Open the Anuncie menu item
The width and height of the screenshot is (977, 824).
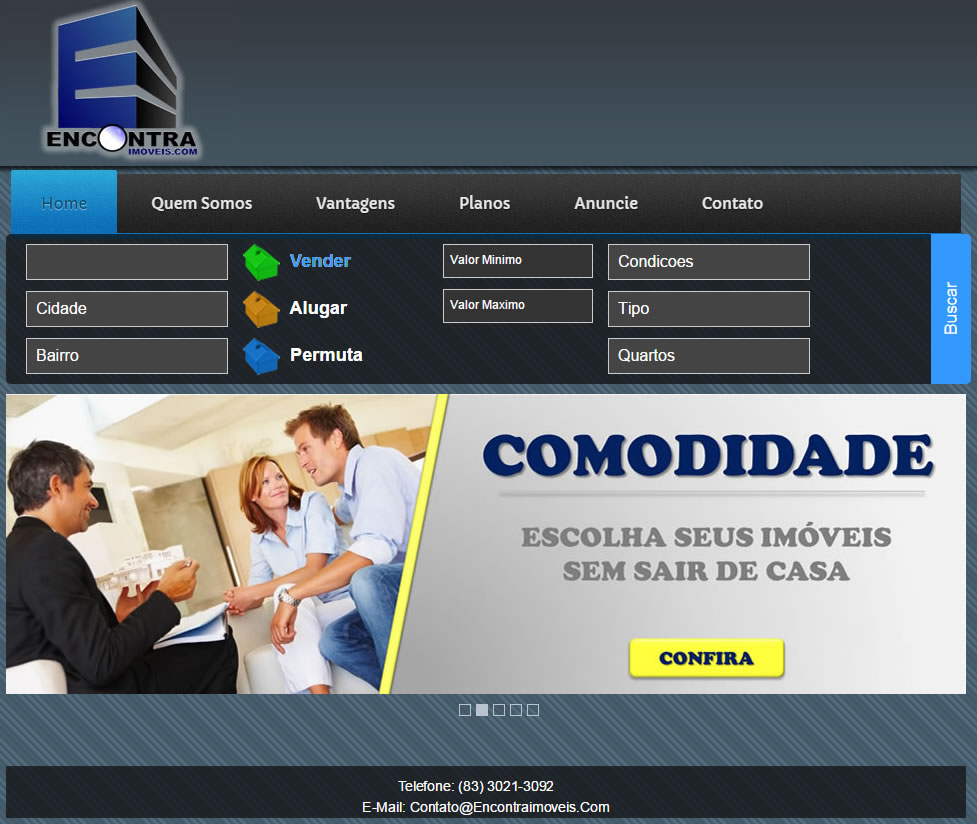coord(605,203)
